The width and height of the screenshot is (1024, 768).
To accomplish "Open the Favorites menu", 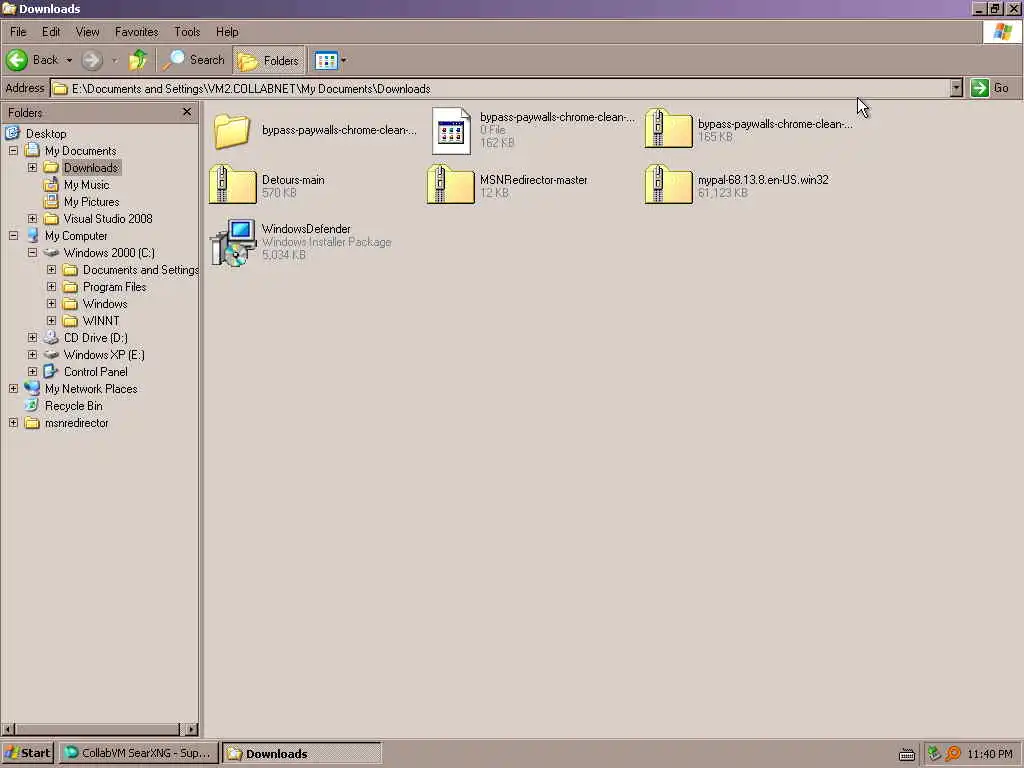I will point(136,32).
